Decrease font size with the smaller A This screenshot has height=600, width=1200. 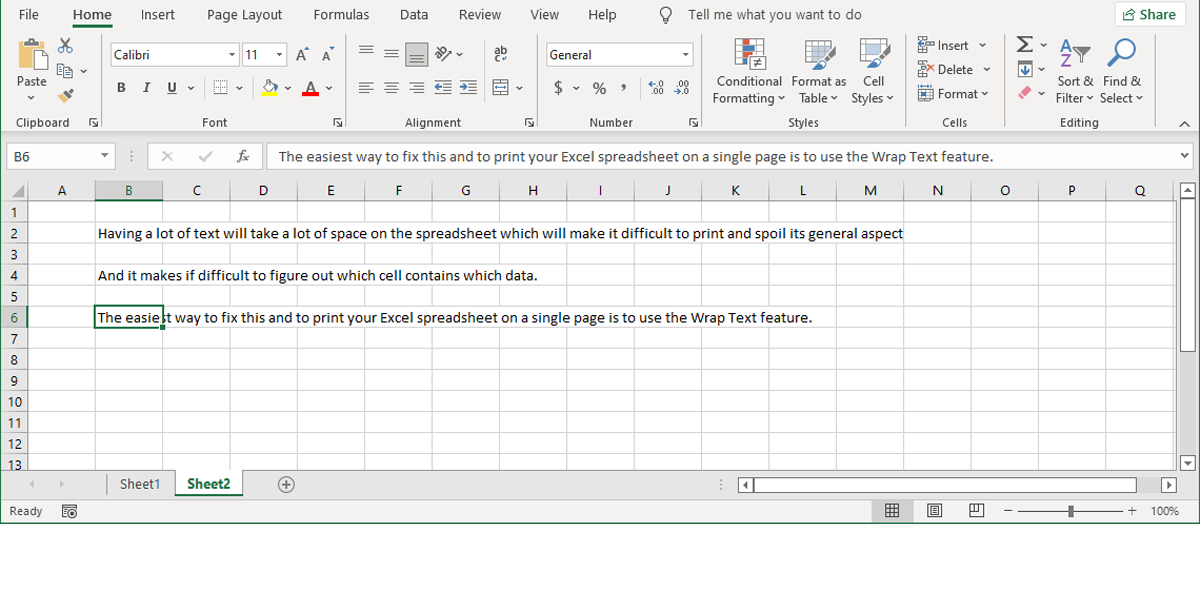point(328,55)
